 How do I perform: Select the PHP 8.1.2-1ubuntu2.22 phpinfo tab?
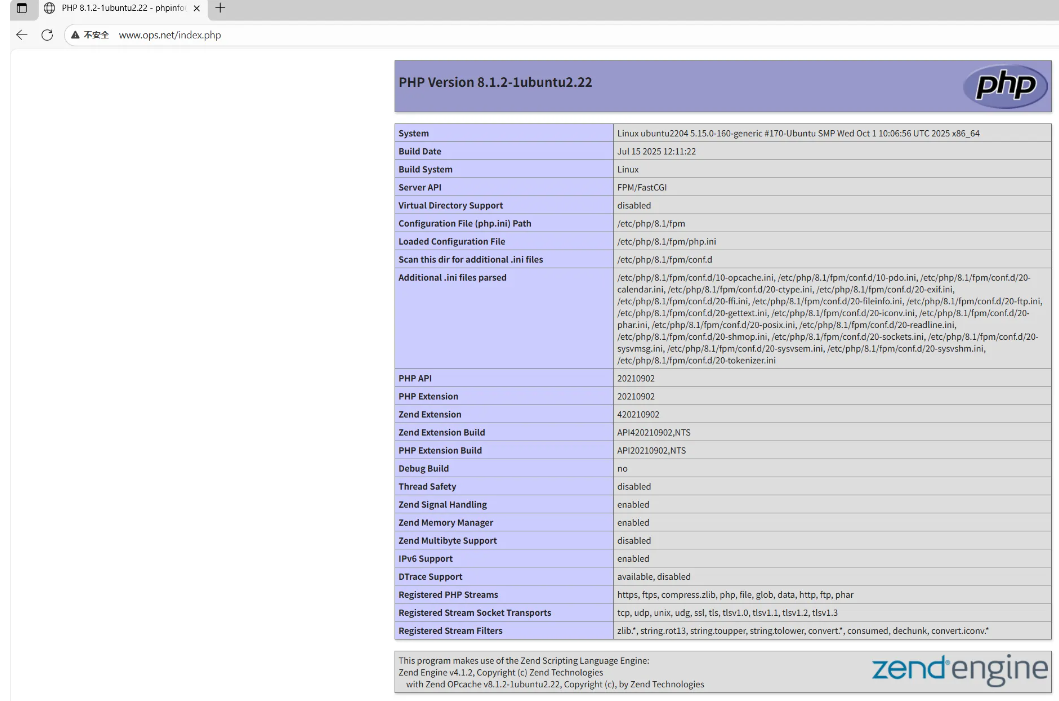[x=115, y=8]
